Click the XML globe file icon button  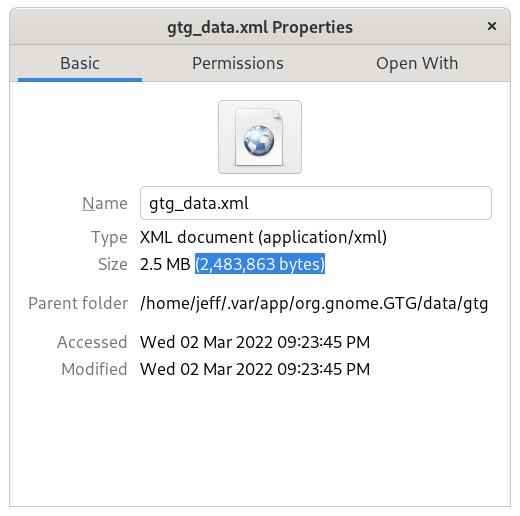click(260, 137)
